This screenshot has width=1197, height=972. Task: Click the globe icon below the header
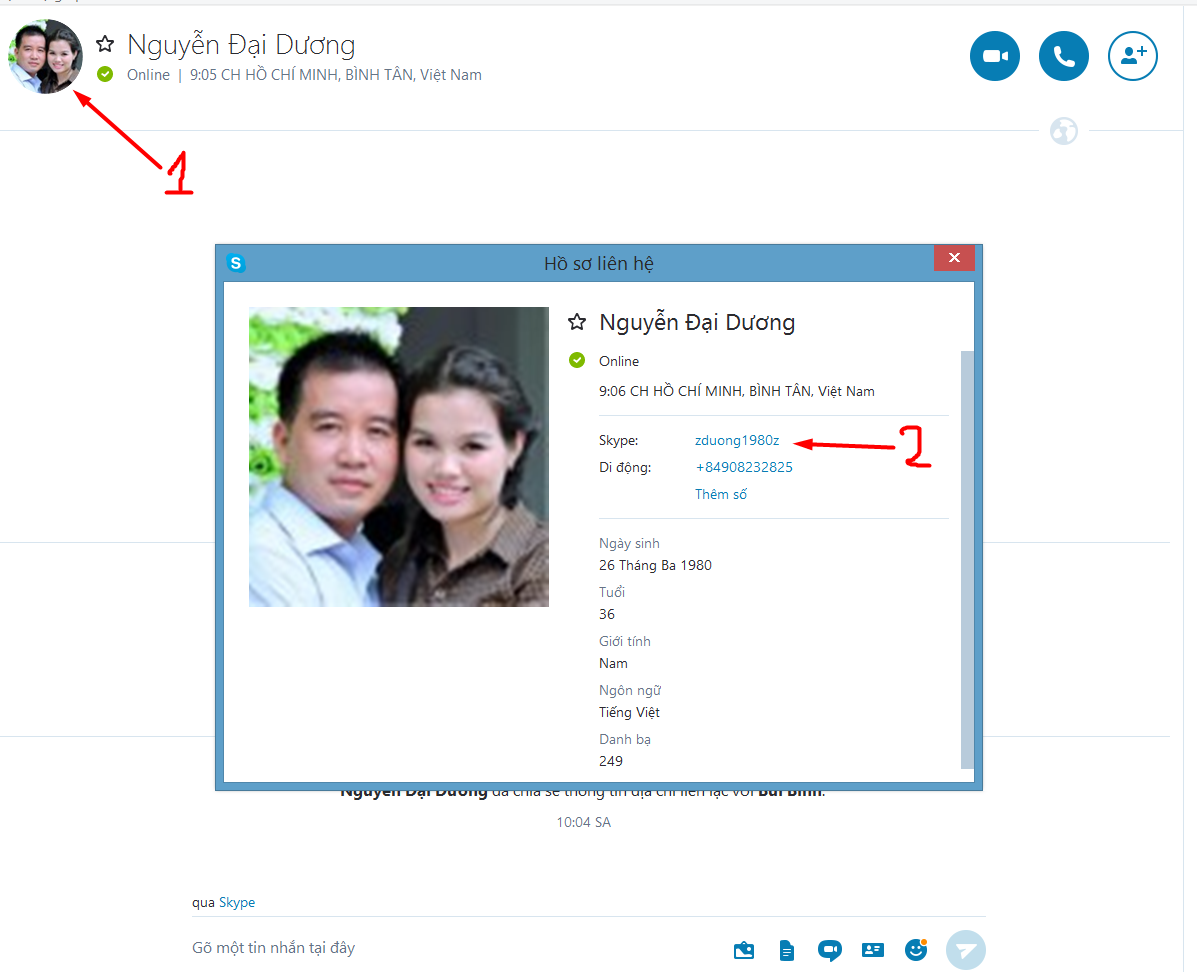[1064, 131]
